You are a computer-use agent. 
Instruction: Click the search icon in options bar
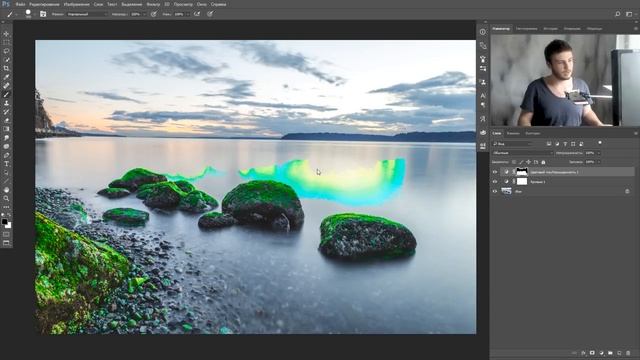click(x=618, y=14)
